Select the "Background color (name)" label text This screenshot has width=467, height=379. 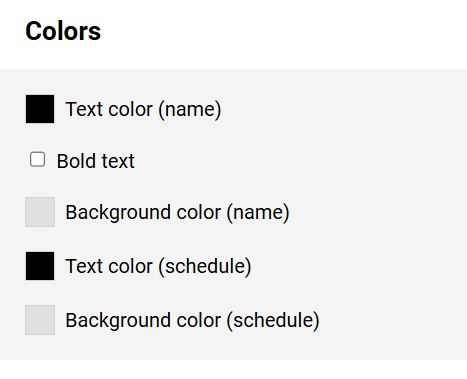[177, 212]
